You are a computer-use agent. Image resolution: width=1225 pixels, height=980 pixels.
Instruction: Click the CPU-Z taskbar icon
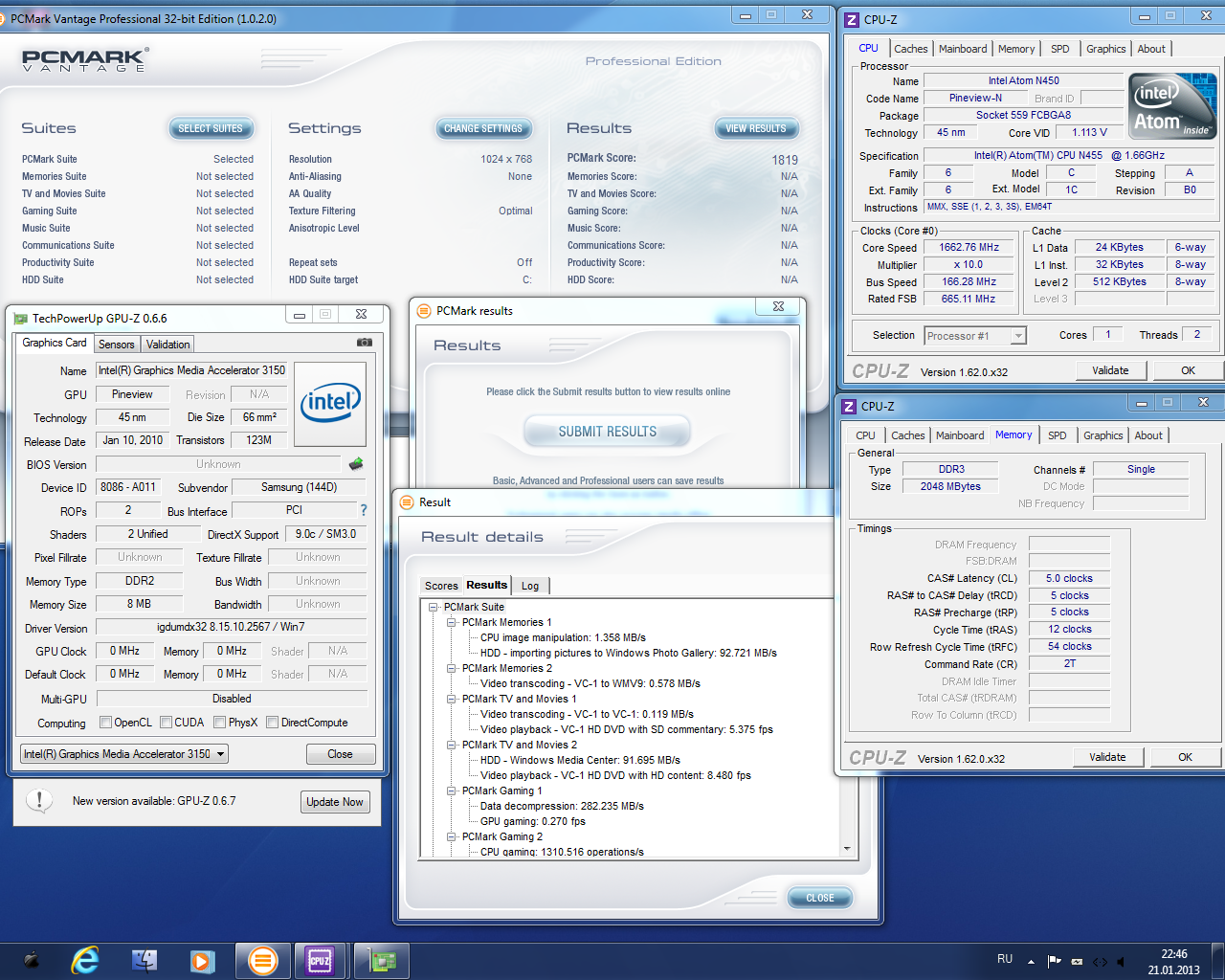click(x=320, y=960)
